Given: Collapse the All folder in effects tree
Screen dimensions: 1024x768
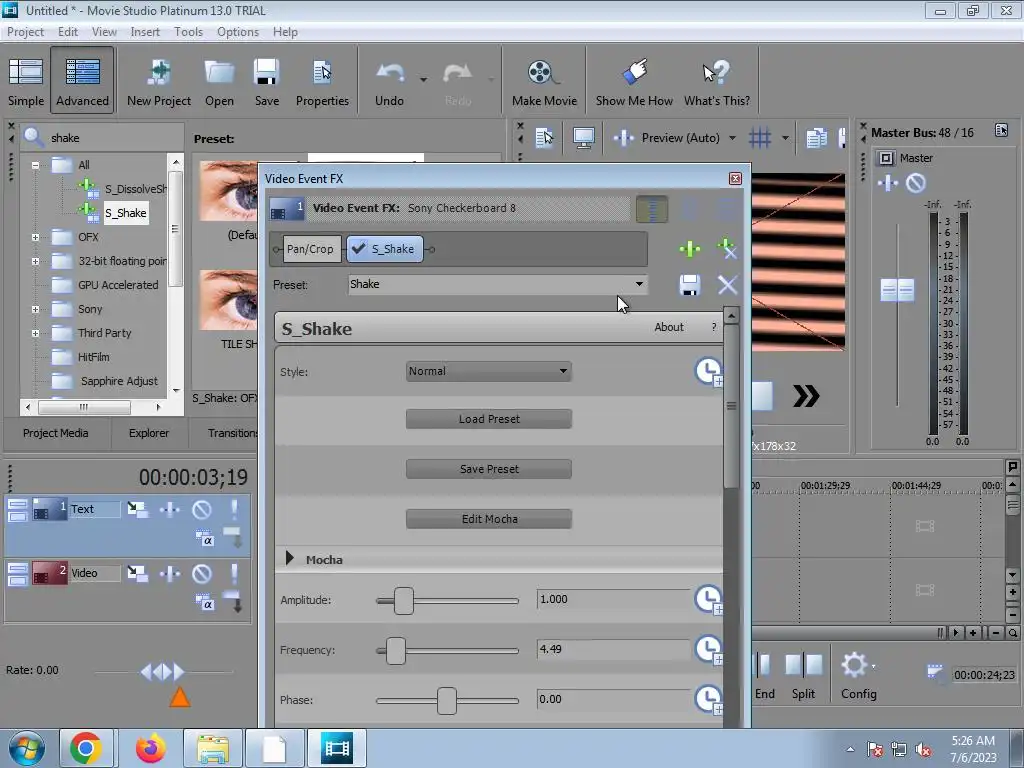Looking at the screenshot, I should point(35,165).
